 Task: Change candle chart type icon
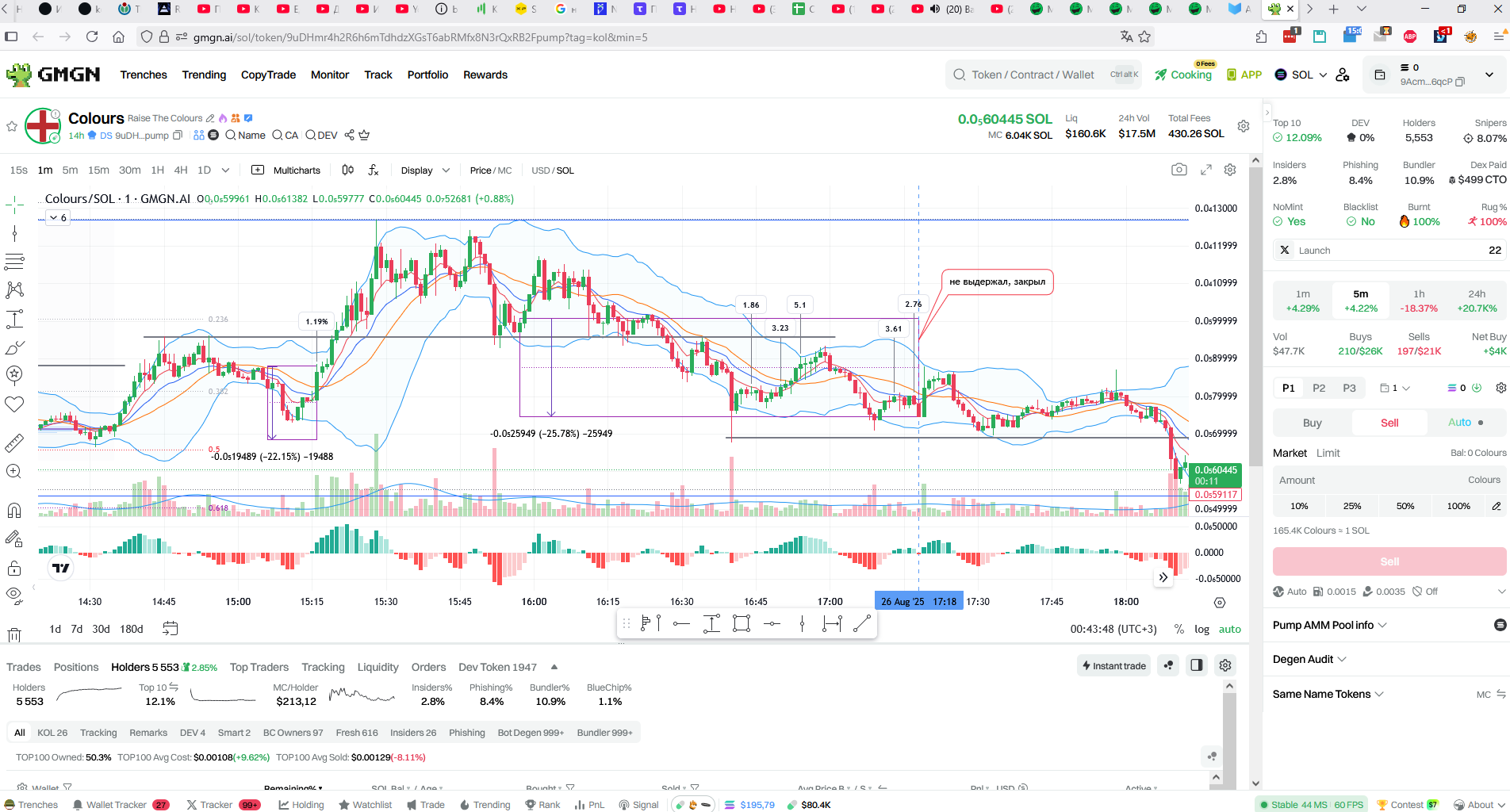click(x=348, y=170)
